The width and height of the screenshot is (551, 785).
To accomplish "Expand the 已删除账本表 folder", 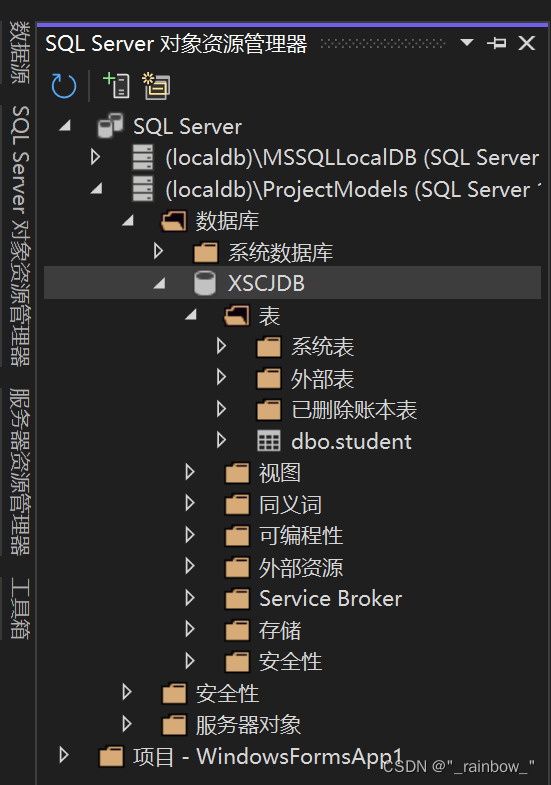I will (222, 409).
